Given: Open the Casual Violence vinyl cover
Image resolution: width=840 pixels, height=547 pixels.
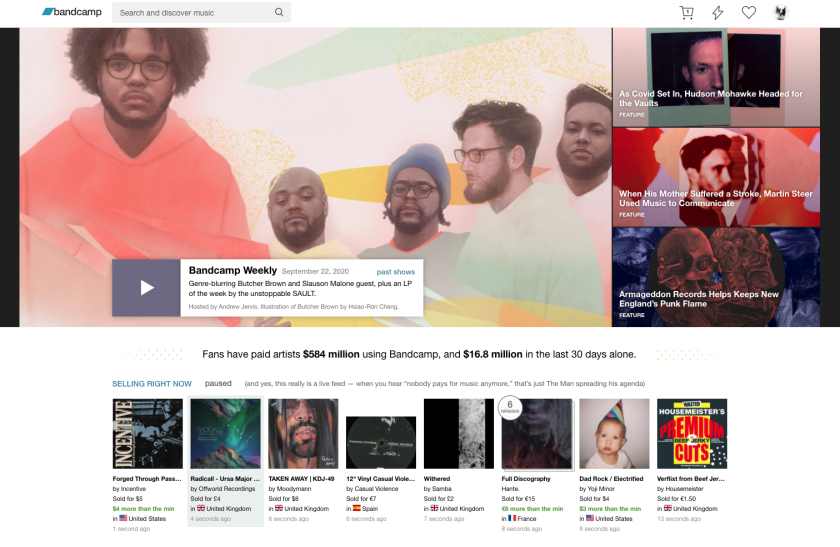Looking at the screenshot, I should point(381,443).
